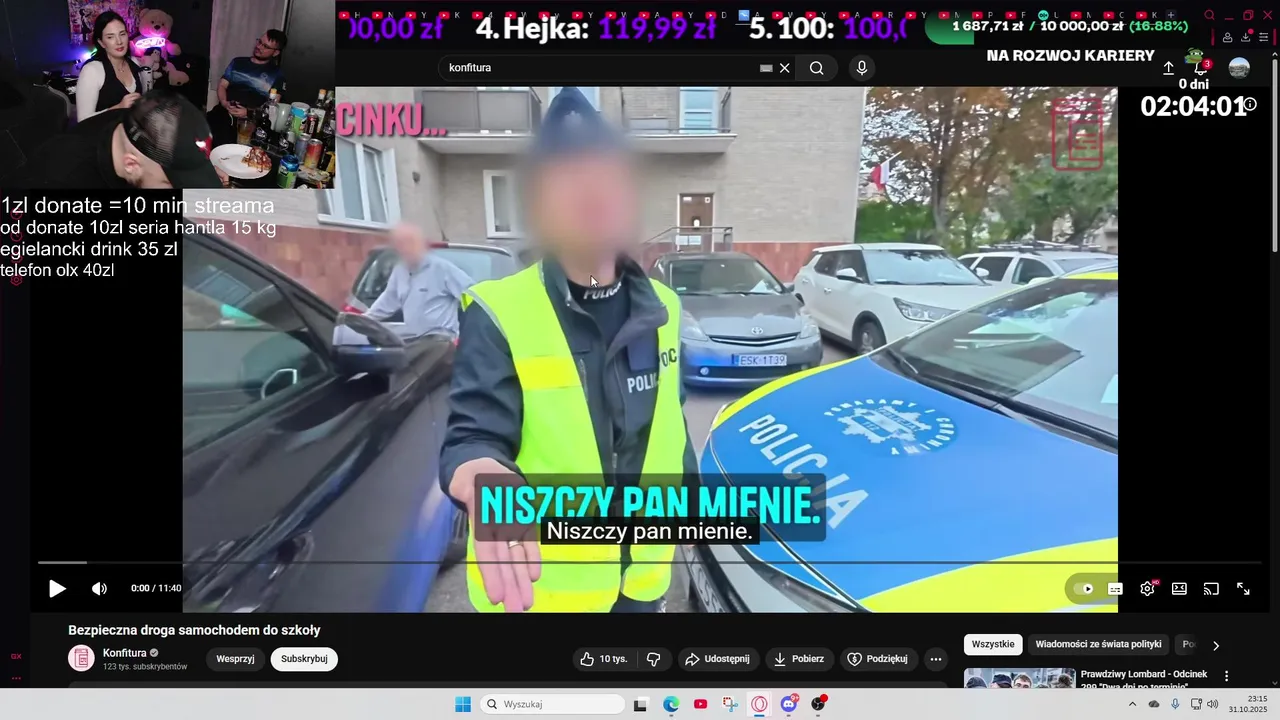1280x720 pixels.
Task: Mute the video with the speaker icon
Action: point(99,589)
